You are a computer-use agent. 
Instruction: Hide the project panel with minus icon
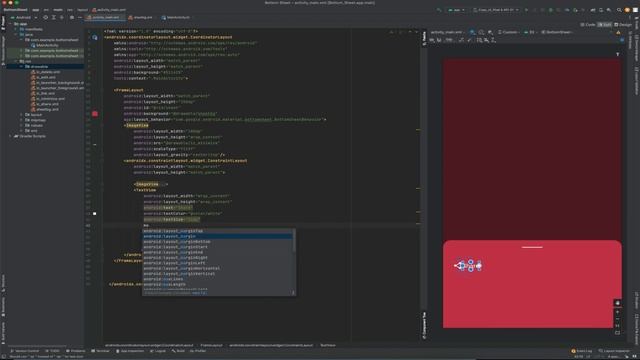[x=80, y=18]
